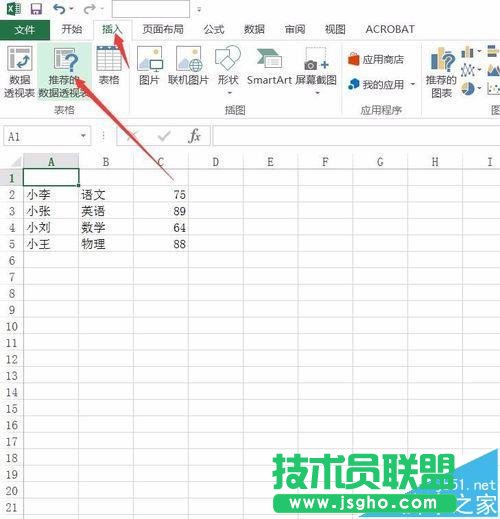Screen dimensions: 500x519
Task: Click the Select All corner triangle
Action: [x=15, y=162]
